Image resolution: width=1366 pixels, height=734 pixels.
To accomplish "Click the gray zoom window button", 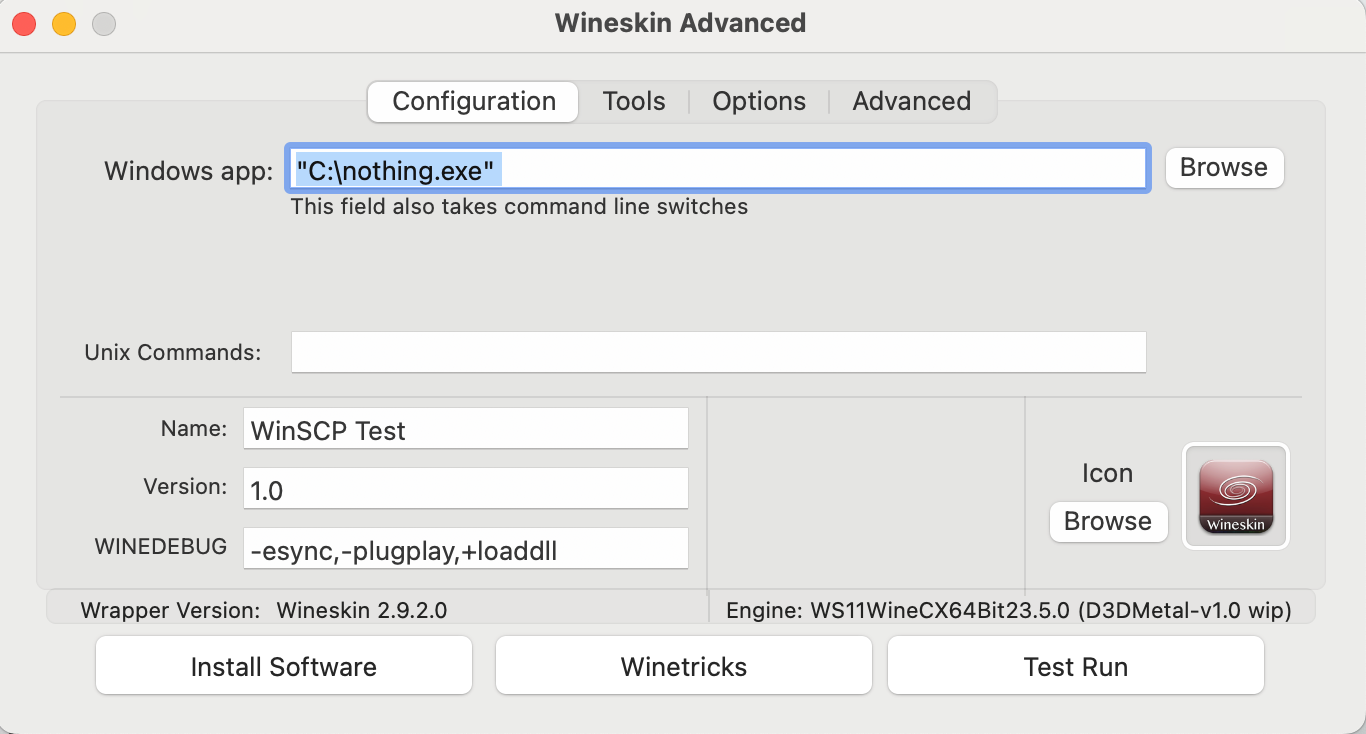I will click(x=104, y=24).
